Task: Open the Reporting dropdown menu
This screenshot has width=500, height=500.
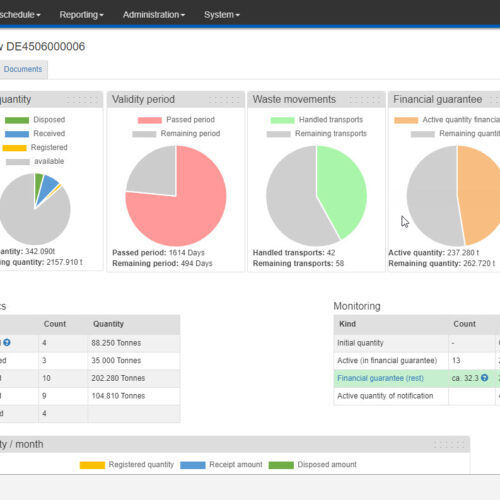Action: pos(81,15)
